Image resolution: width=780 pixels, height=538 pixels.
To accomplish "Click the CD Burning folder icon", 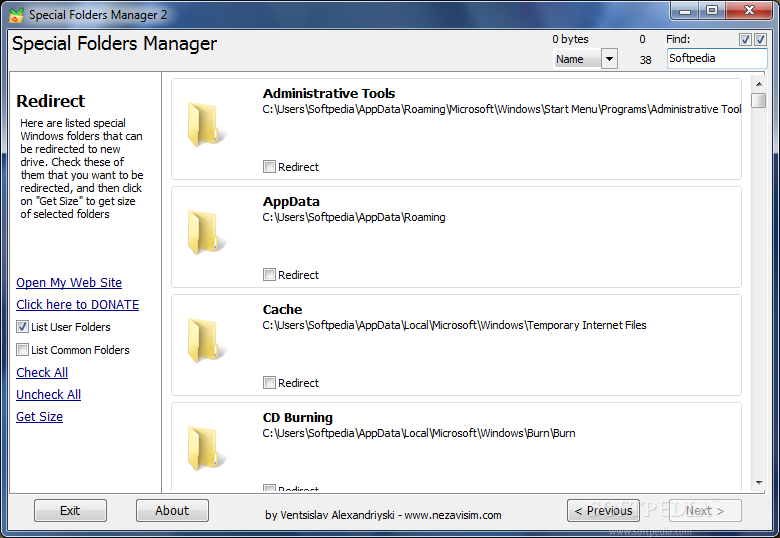I will click(x=206, y=448).
